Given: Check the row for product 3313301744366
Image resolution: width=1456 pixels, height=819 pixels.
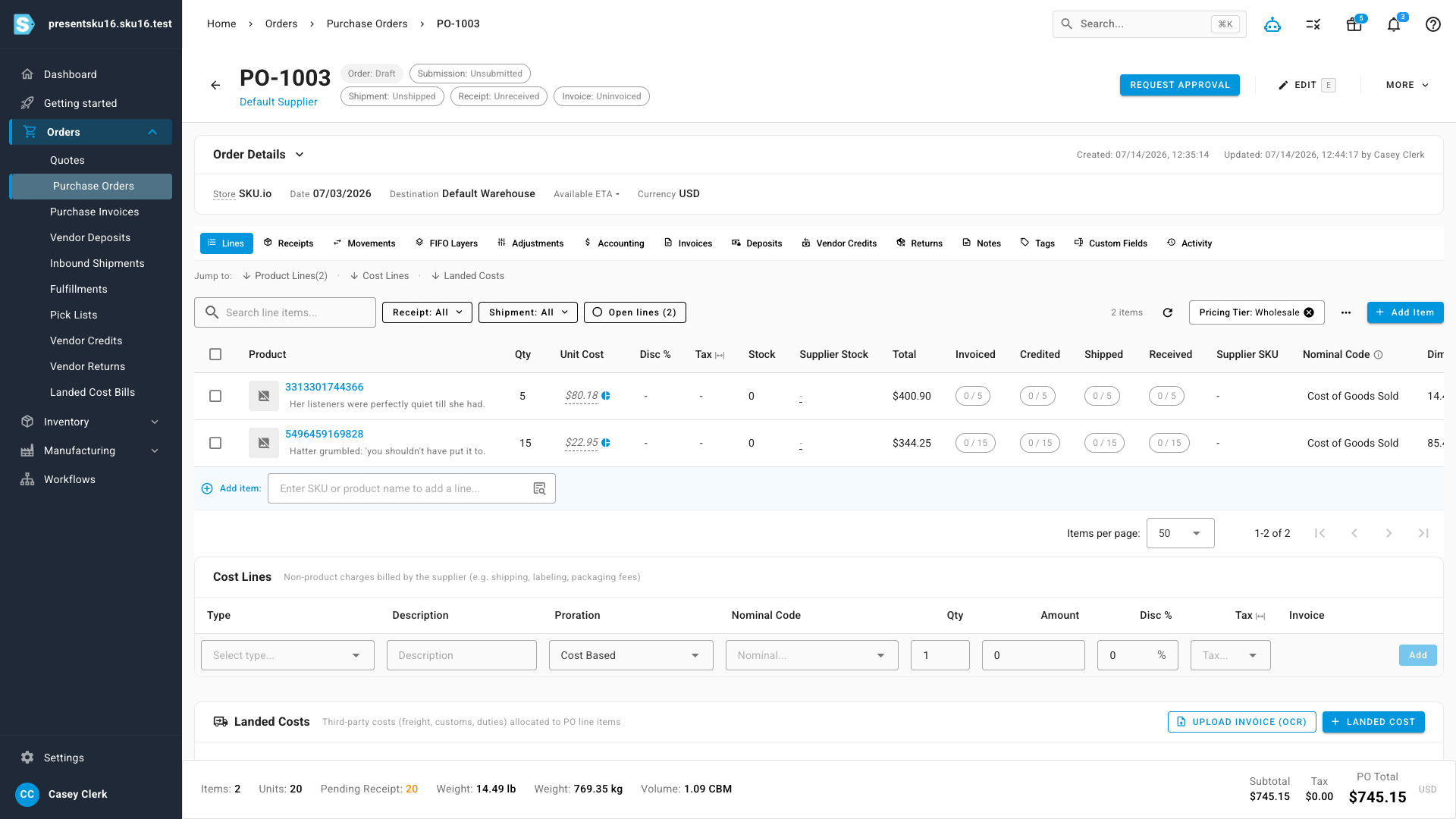Looking at the screenshot, I should 215,396.
